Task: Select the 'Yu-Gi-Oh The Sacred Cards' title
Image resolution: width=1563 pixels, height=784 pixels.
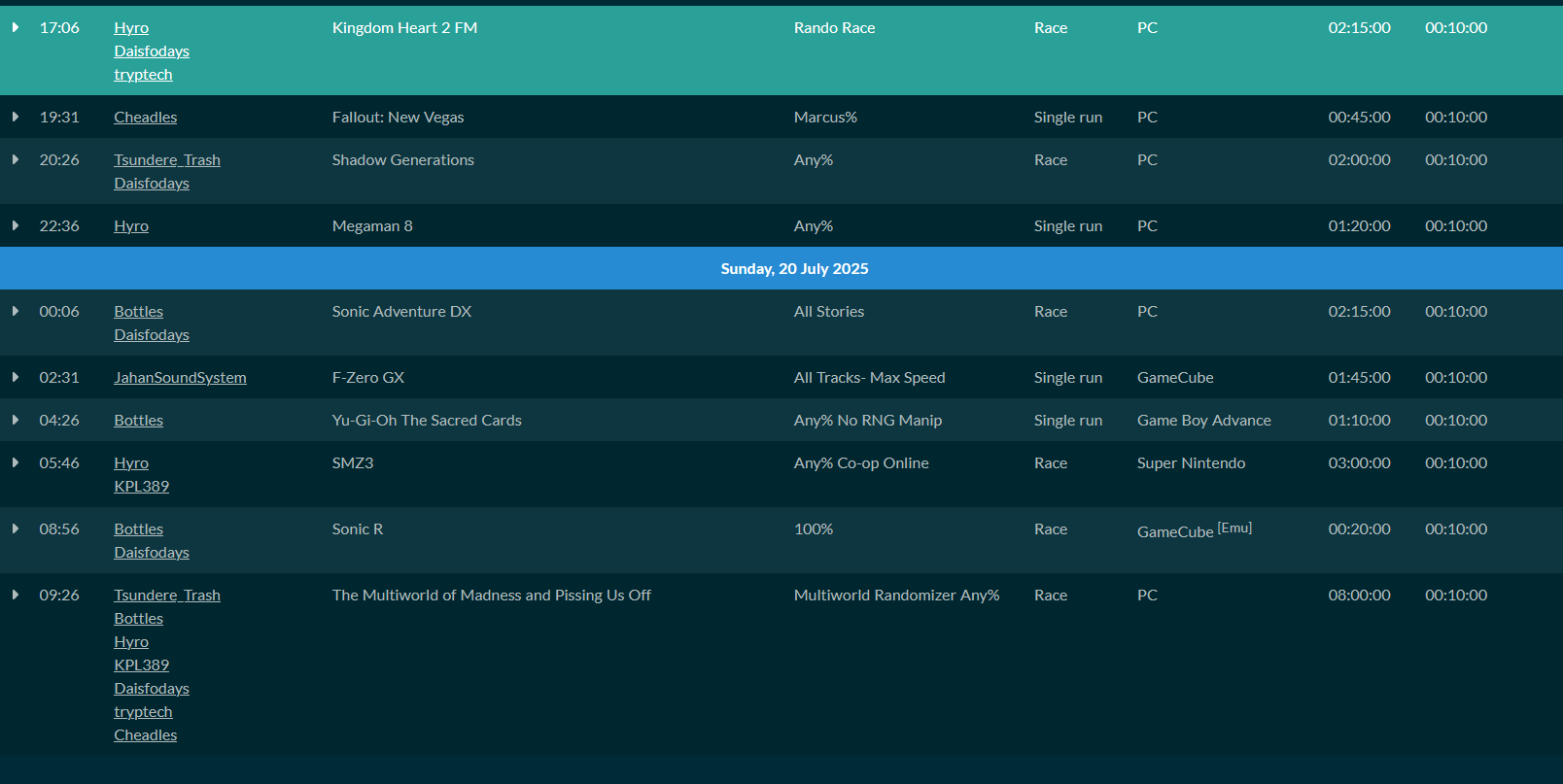Action: 427,421
